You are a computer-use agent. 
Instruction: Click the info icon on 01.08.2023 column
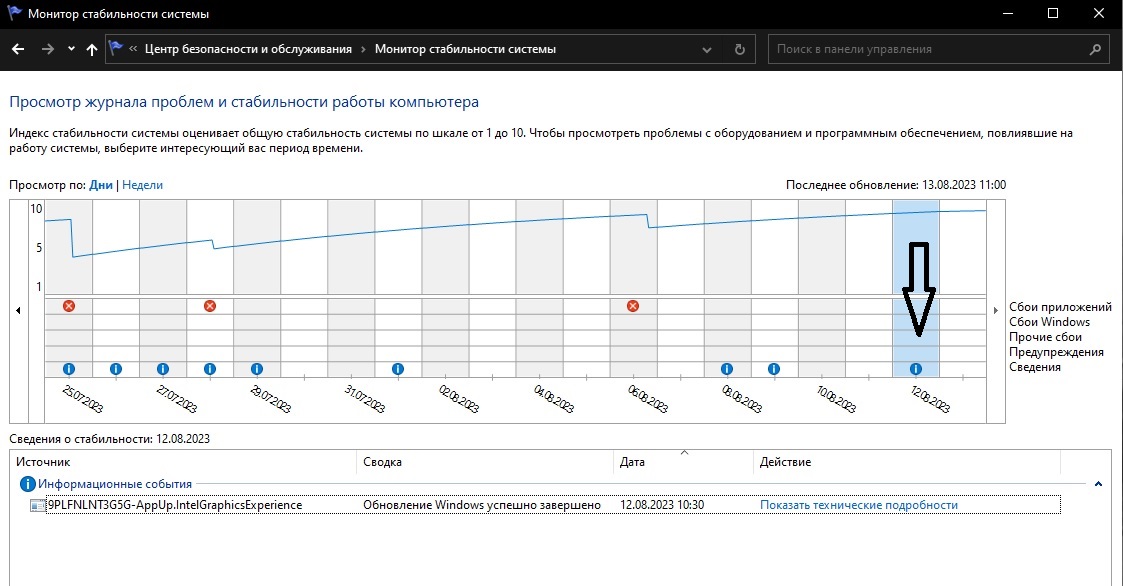pos(398,369)
